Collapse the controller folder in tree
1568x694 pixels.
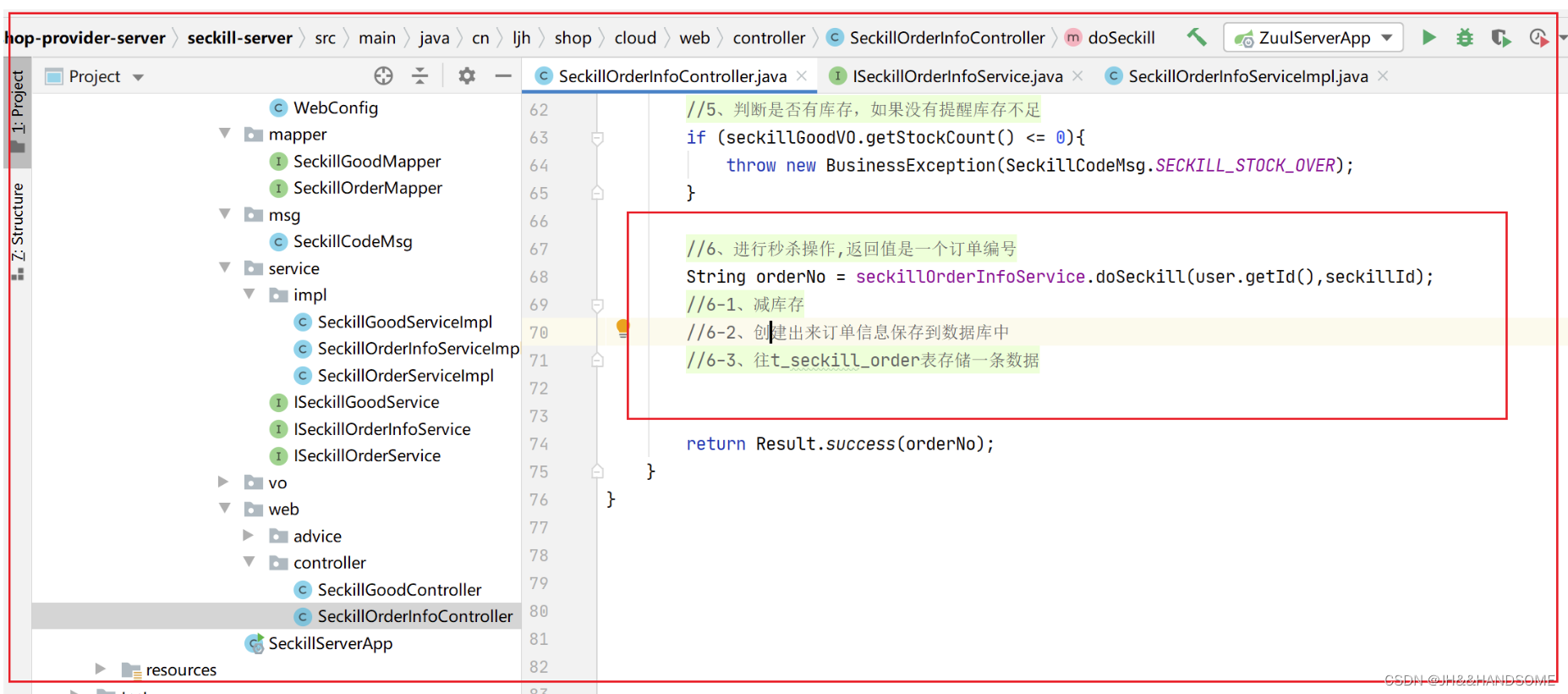click(x=249, y=561)
